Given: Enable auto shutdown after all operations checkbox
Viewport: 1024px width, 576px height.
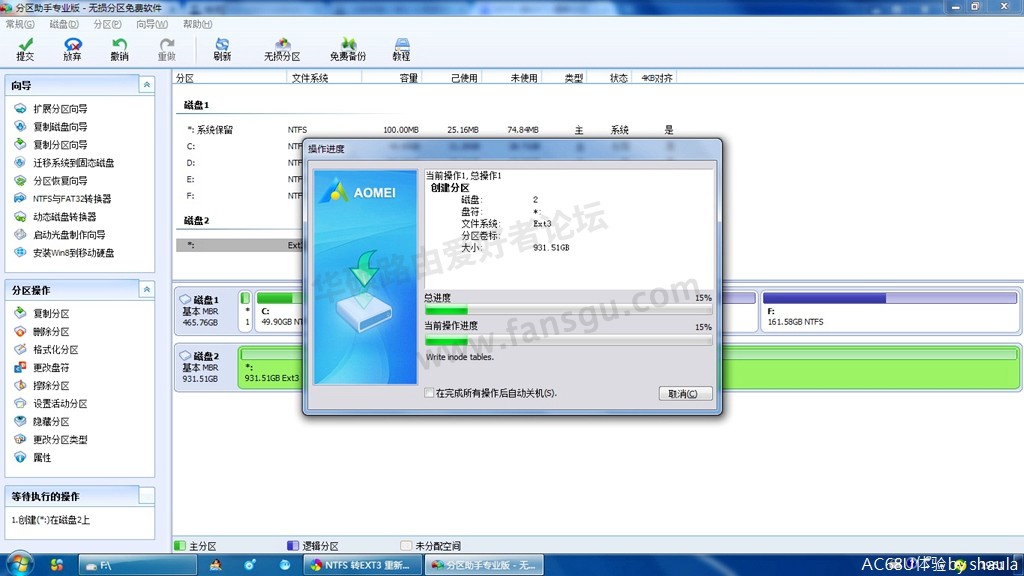Looking at the screenshot, I should [x=429, y=393].
